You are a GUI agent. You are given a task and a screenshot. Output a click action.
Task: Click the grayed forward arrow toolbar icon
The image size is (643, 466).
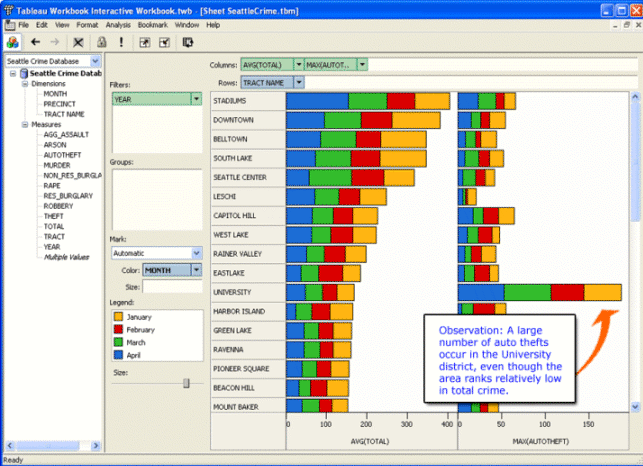(55, 42)
